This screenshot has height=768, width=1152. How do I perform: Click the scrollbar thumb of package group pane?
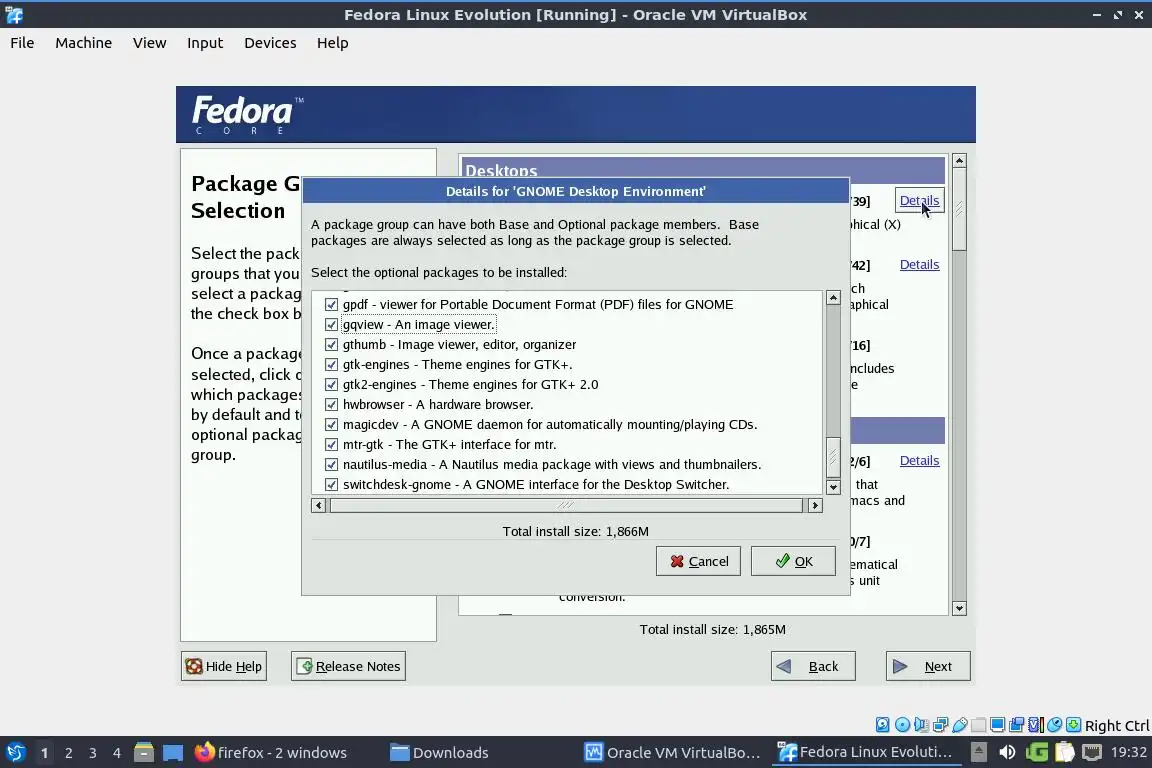coord(959,210)
